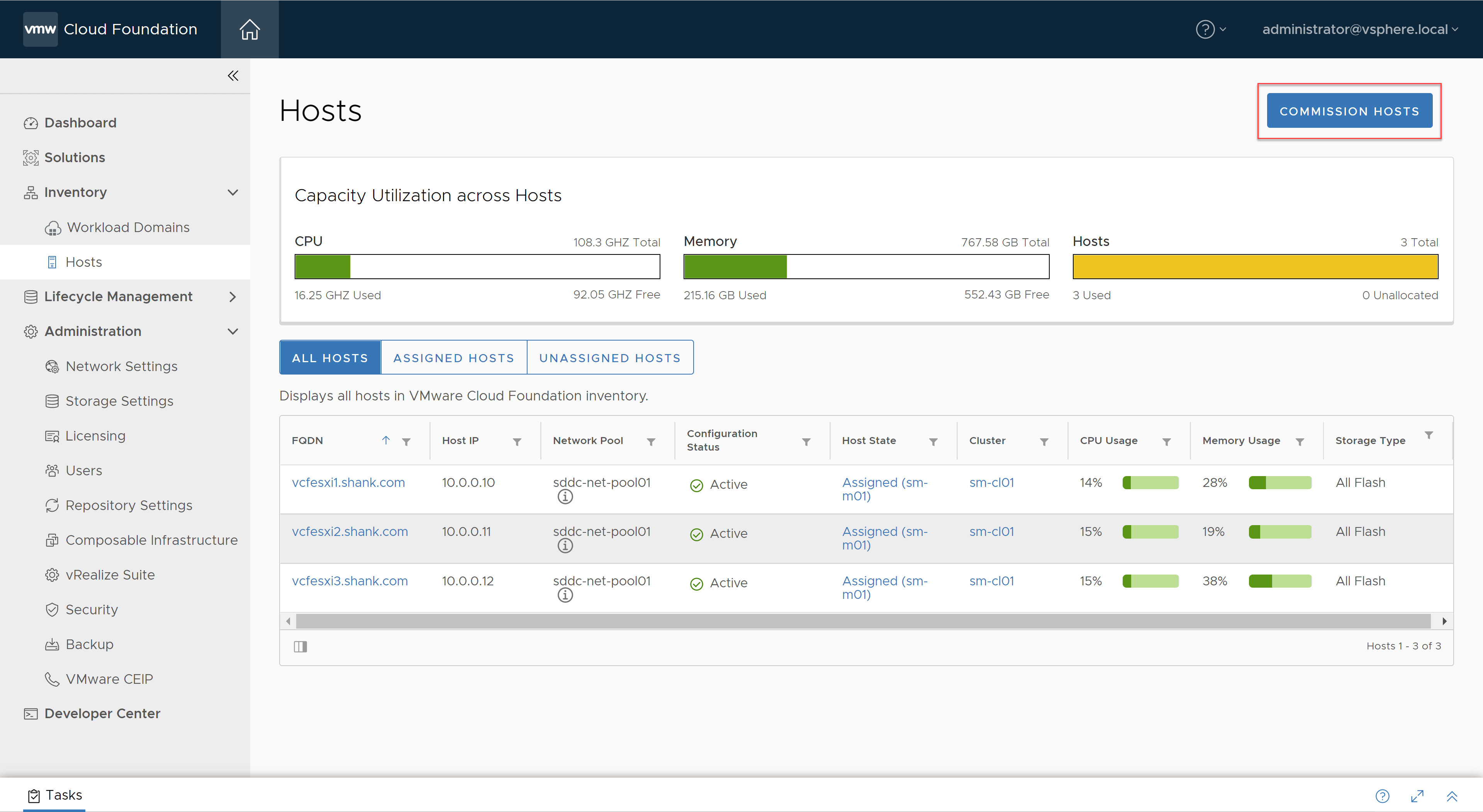Open Users page
Image resolution: width=1483 pixels, height=812 pixels.
pos(83,470)
